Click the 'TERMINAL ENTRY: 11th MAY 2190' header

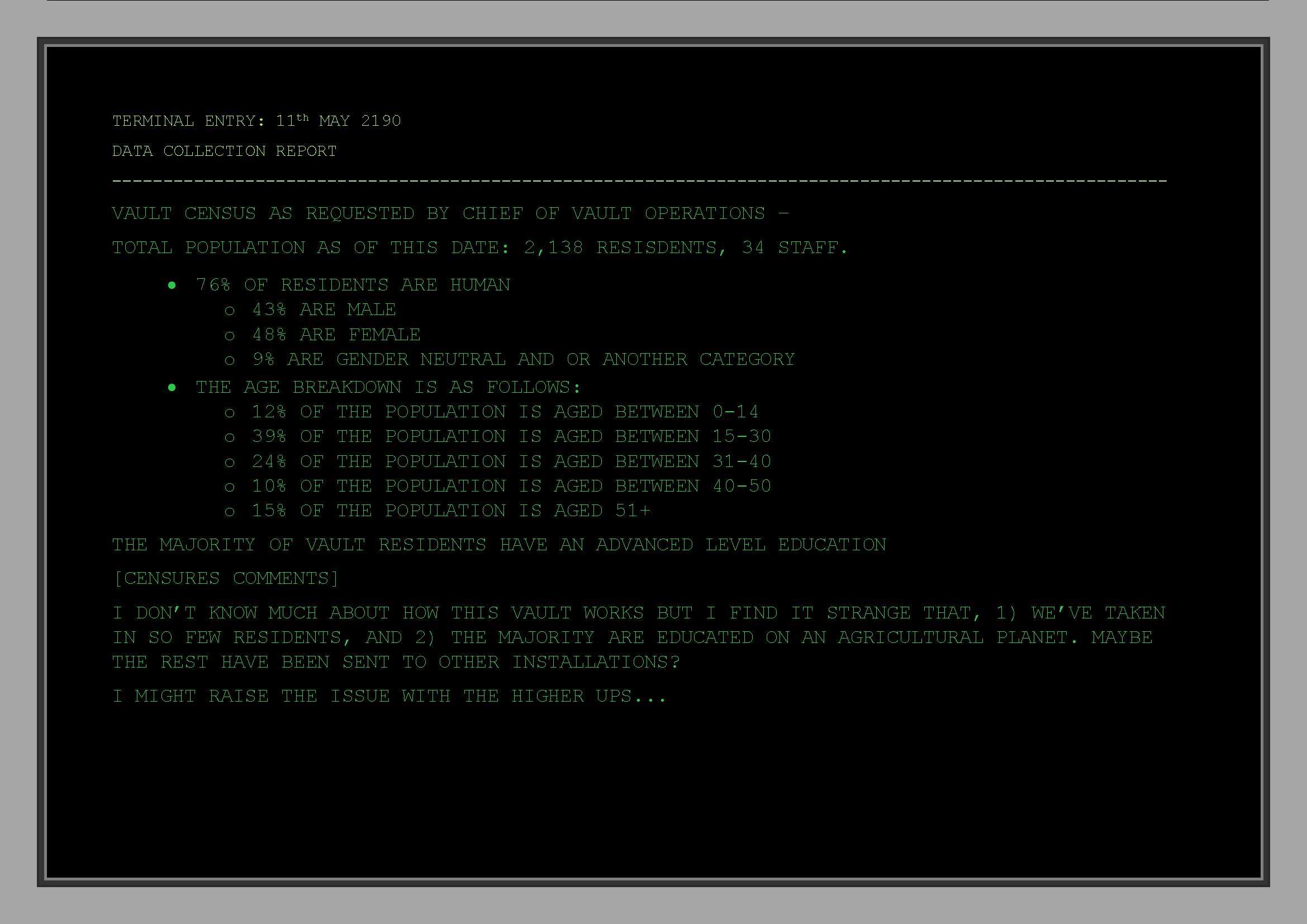[x=256, y=121]
